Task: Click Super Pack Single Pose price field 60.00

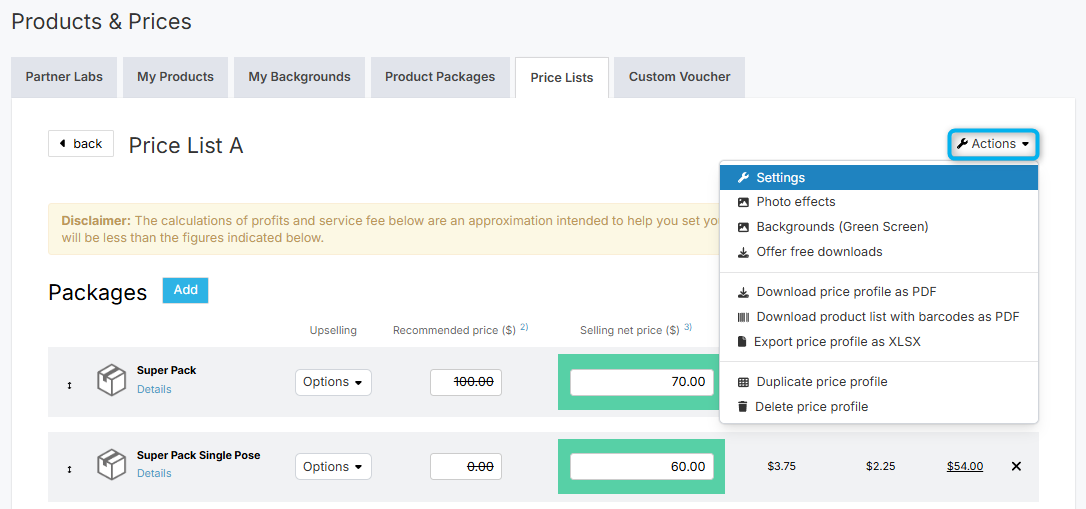Action: [x=642, y=467]
